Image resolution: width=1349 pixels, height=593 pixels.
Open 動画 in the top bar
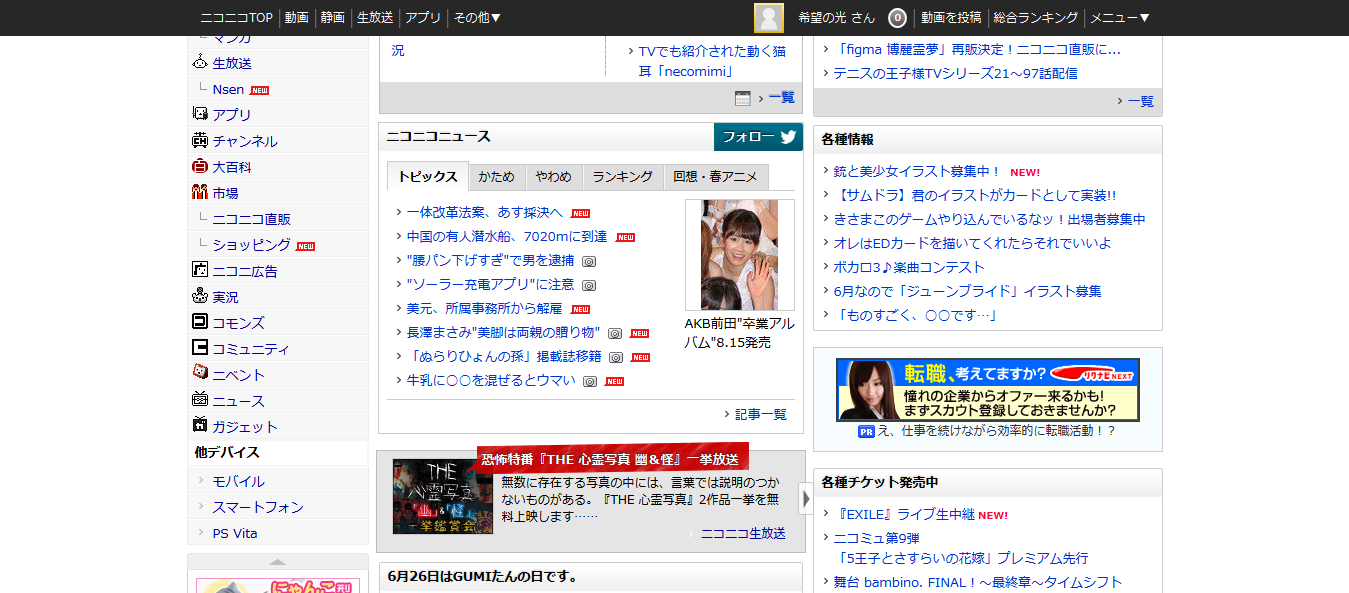point(296,18)
